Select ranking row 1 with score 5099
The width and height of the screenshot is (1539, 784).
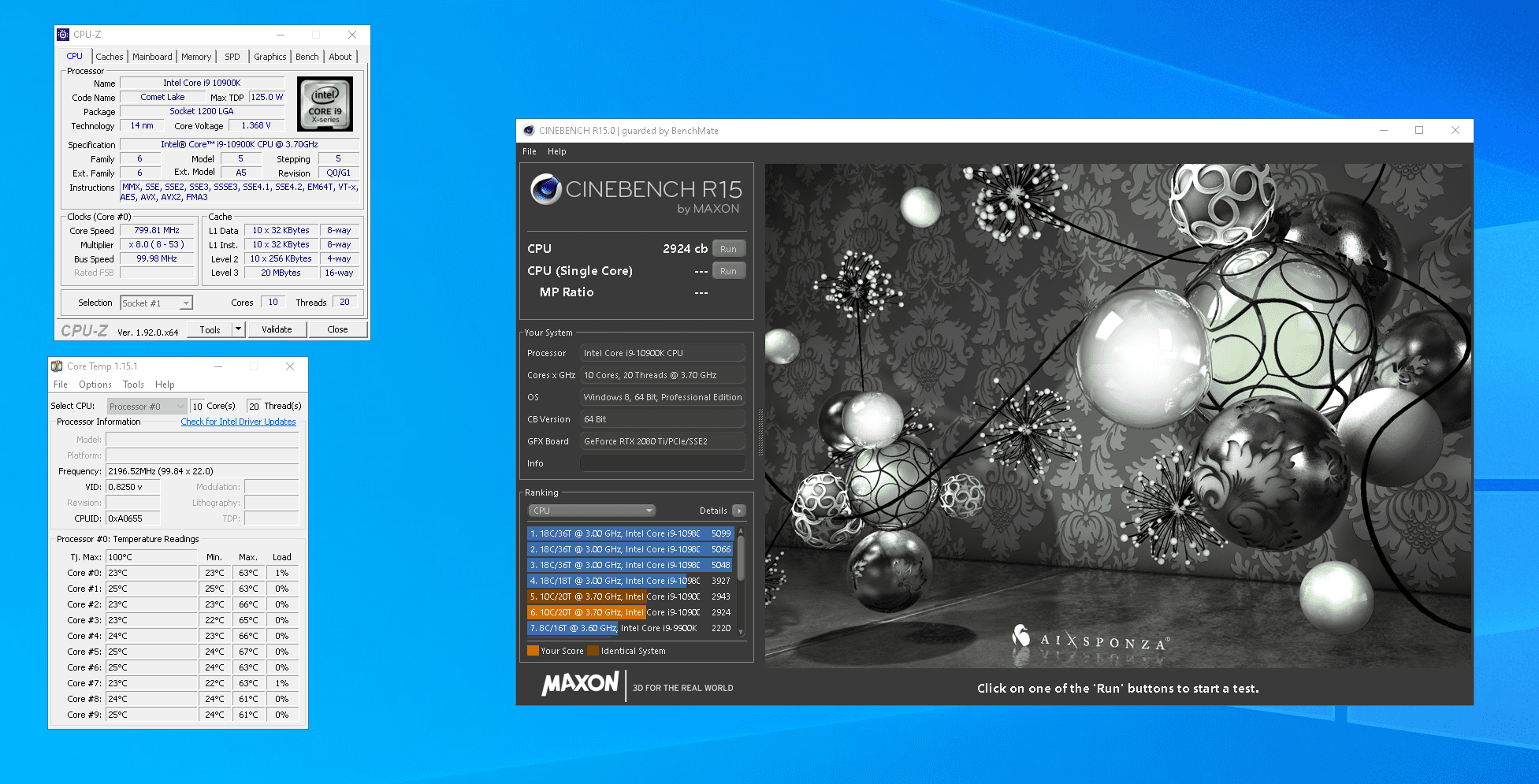[x=630, y=533]
